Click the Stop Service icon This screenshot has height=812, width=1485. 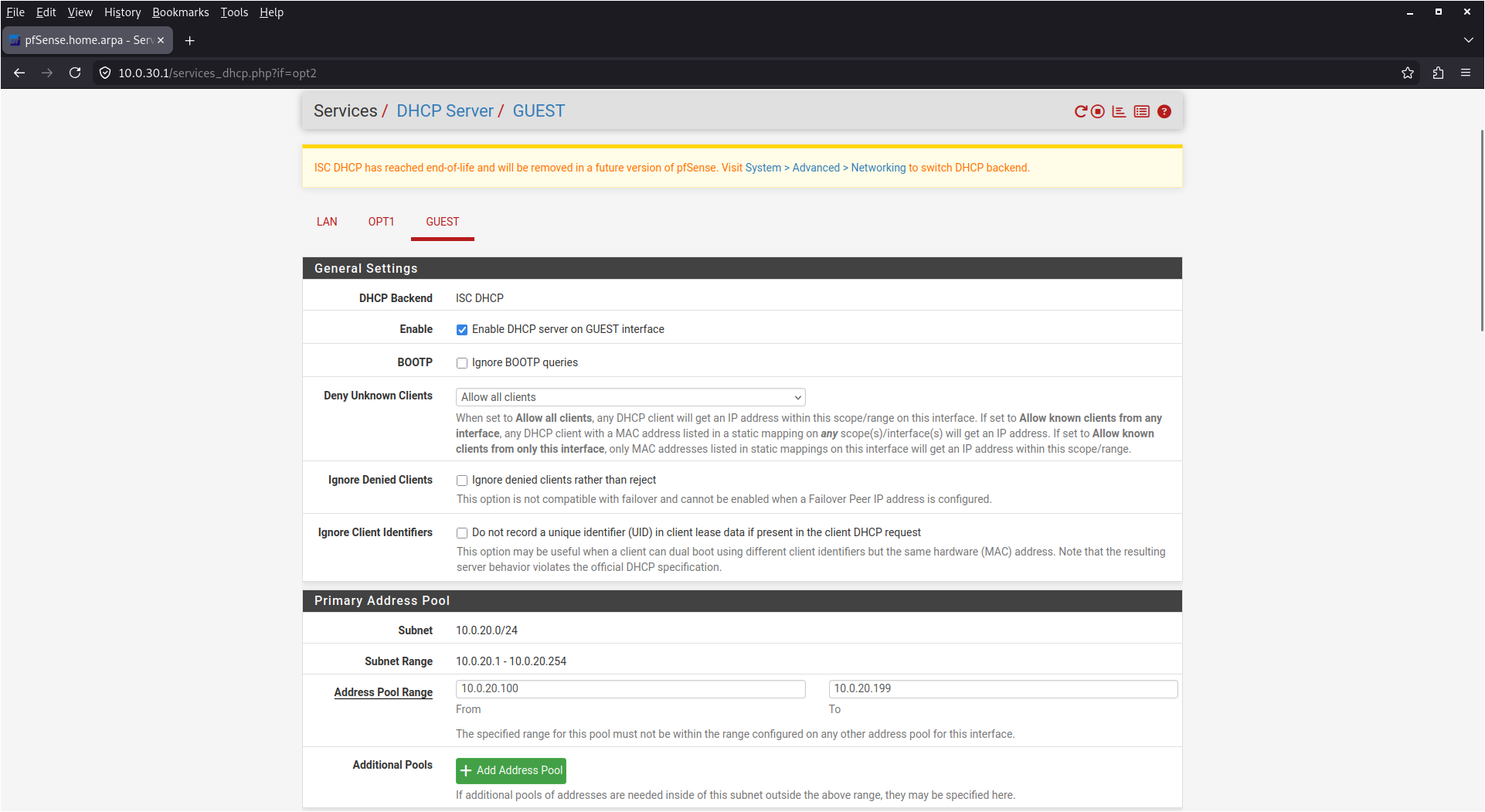pos(1097,111)
